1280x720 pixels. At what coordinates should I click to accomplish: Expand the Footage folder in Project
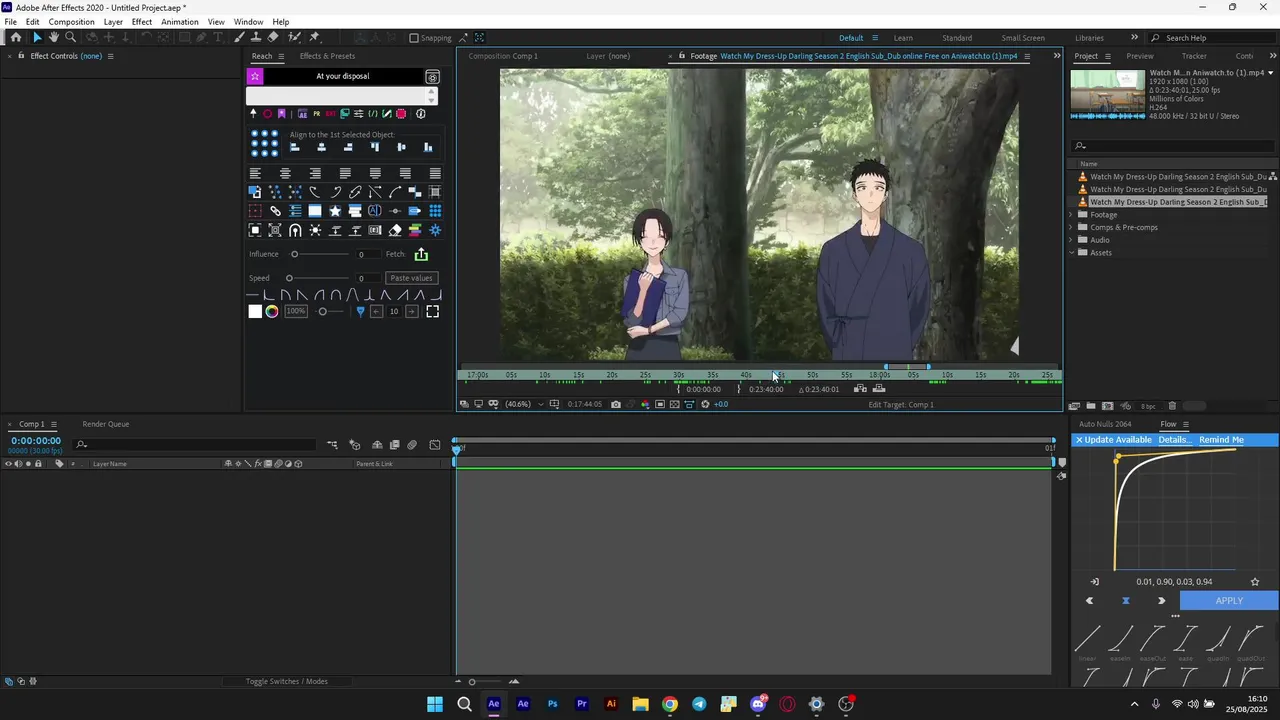click(x=1071, y=215)
